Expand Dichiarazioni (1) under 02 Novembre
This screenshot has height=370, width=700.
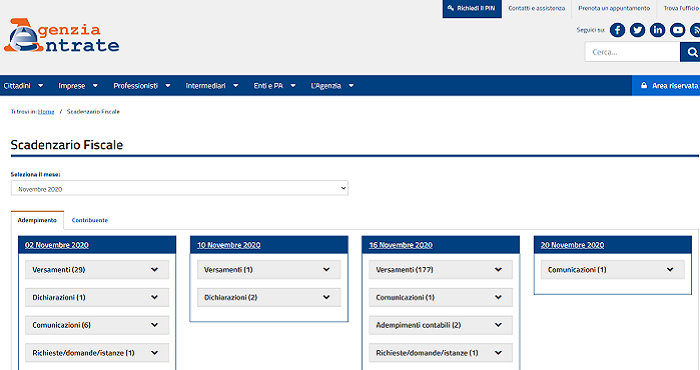point(97,297)
